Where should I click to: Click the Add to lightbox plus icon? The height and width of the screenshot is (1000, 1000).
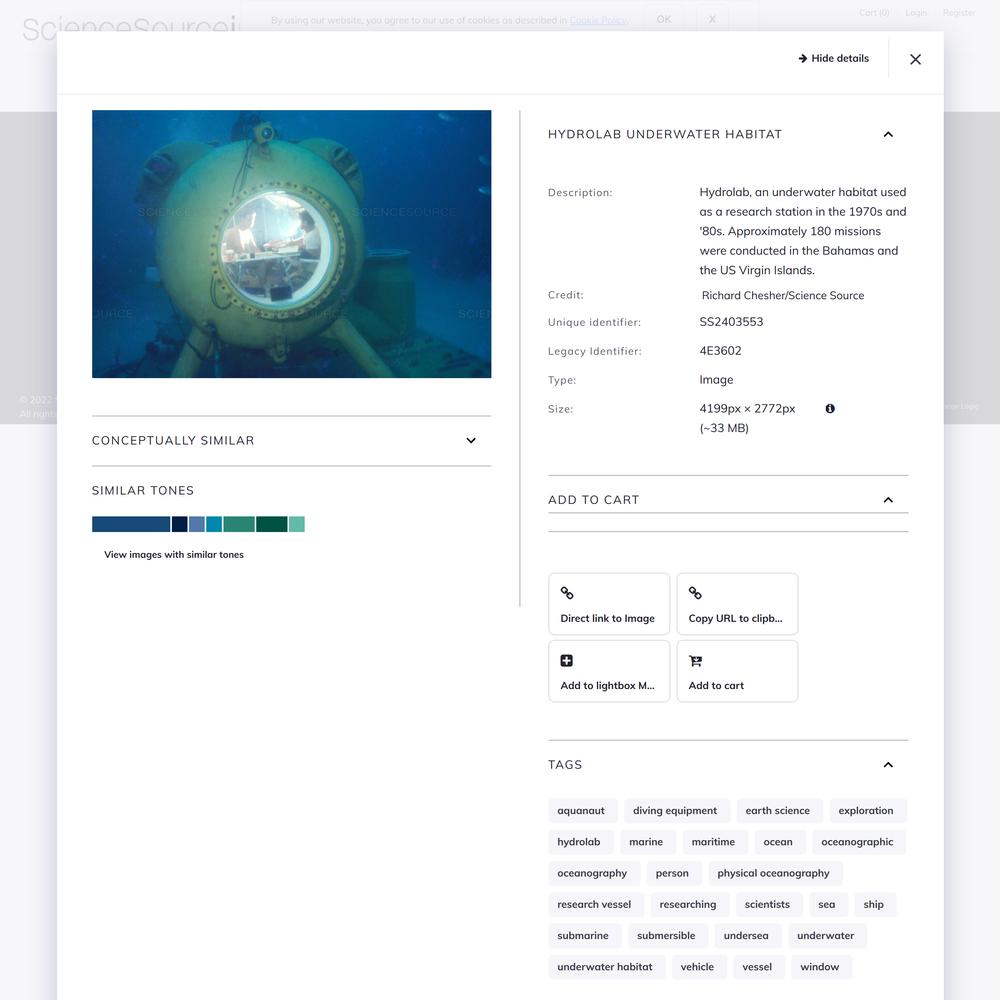(567, 660)
